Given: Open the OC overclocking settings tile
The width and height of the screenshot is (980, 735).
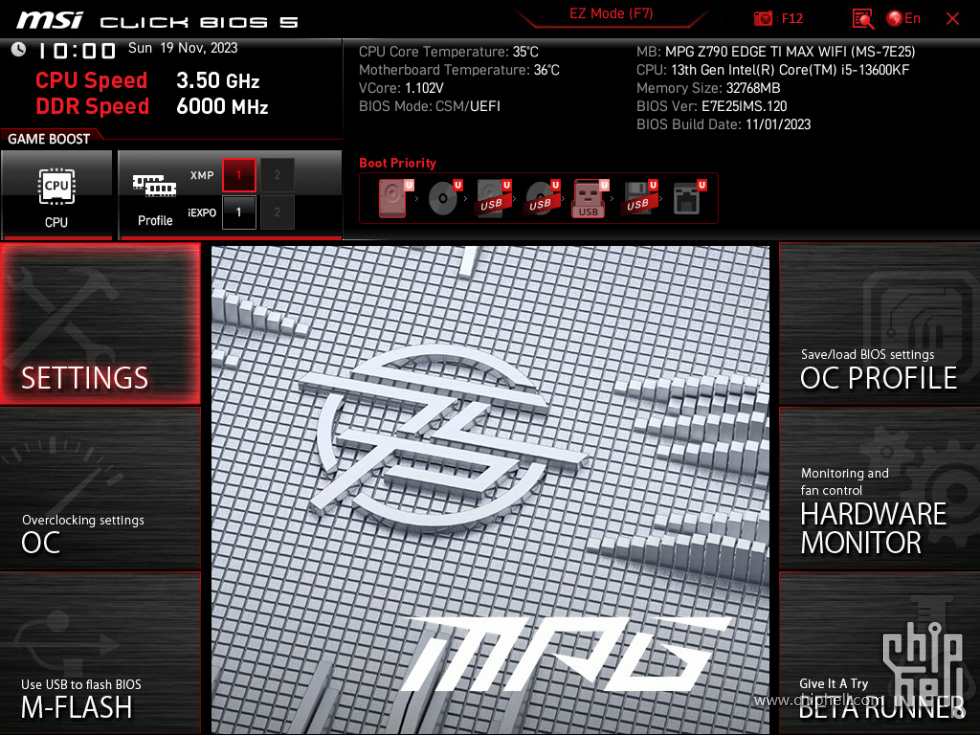Looking at the screenshot, I should point(100,489).
